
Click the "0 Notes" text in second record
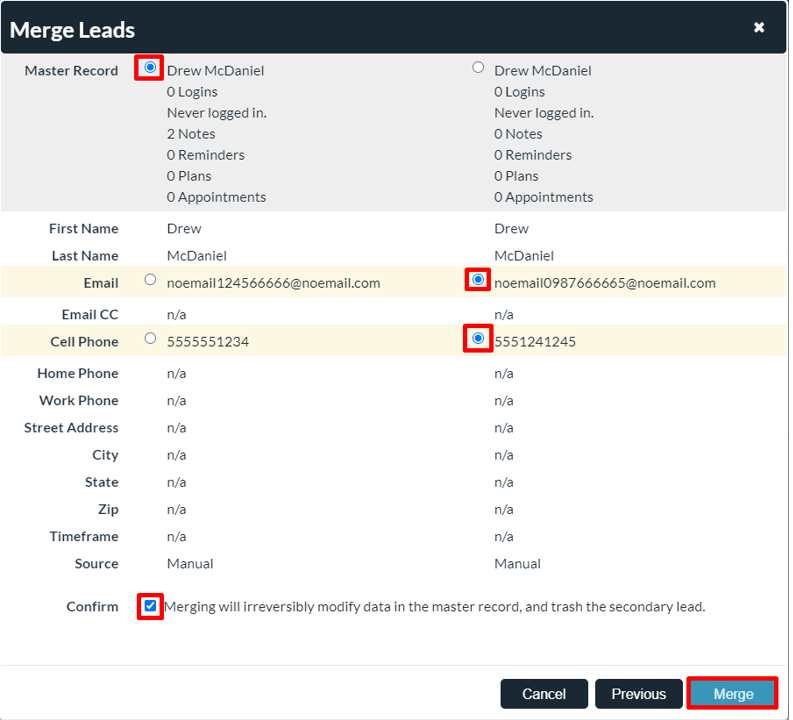[518, 134]
